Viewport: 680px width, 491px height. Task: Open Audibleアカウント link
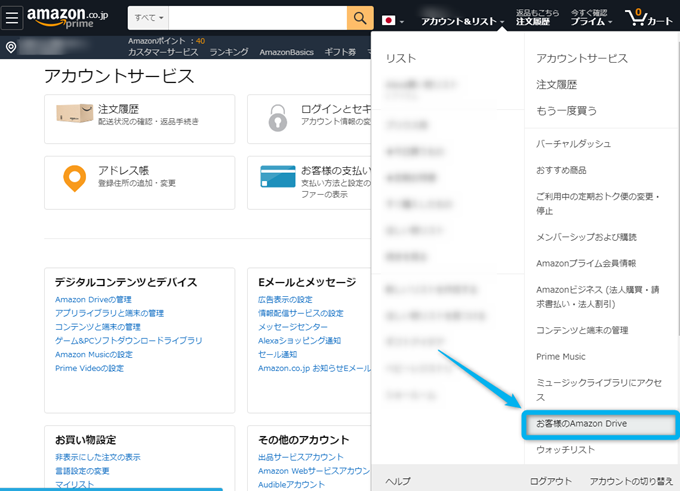(x=291, y=484)
